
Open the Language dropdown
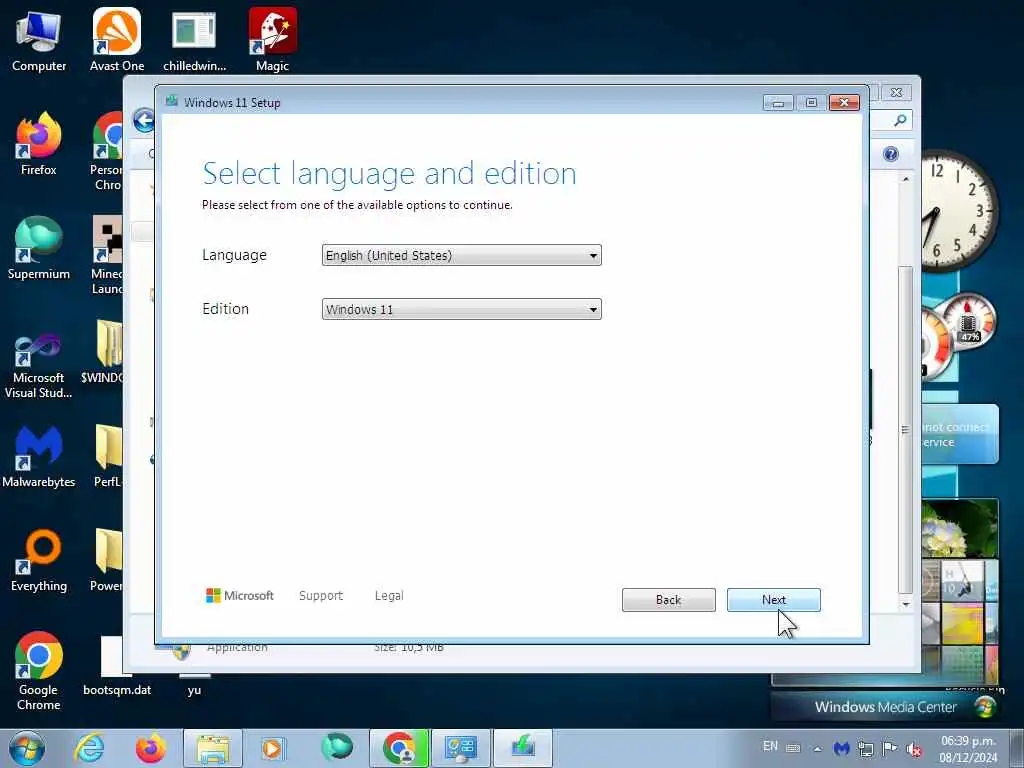[461, 255]
